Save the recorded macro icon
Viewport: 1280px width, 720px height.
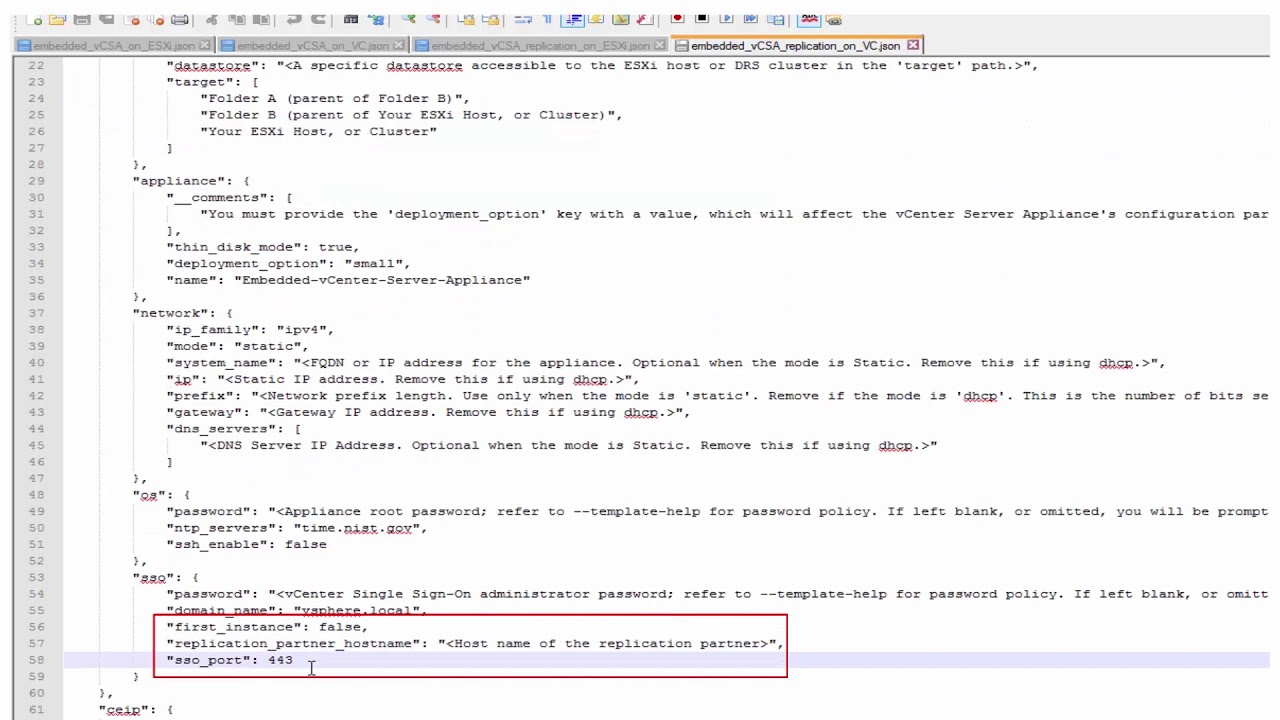coord(775,19)
